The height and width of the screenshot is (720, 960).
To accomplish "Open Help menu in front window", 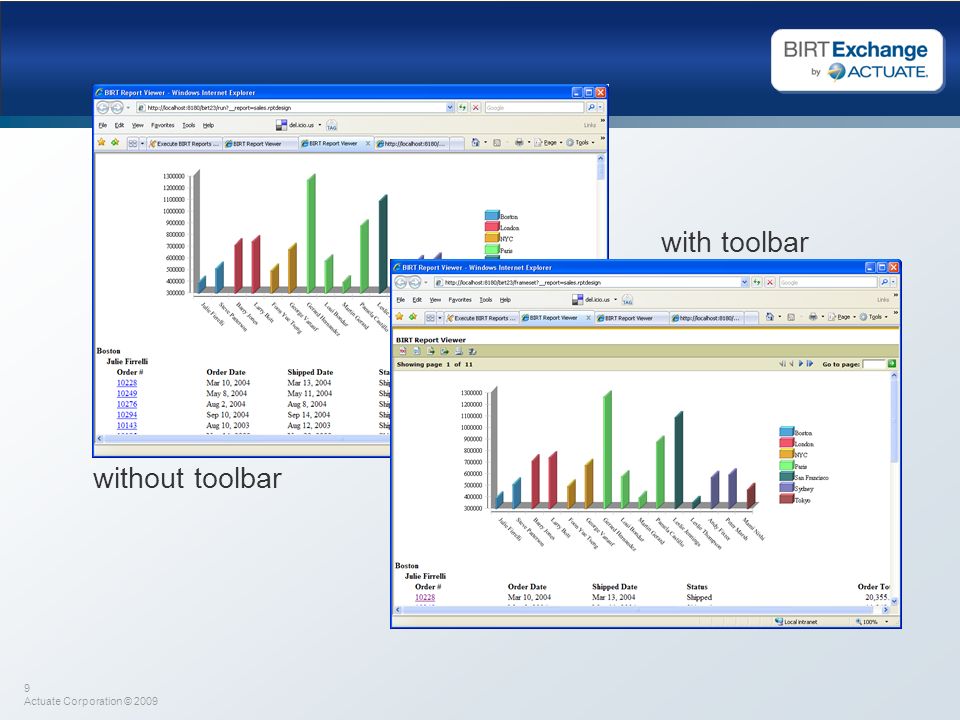I will 505,299.
